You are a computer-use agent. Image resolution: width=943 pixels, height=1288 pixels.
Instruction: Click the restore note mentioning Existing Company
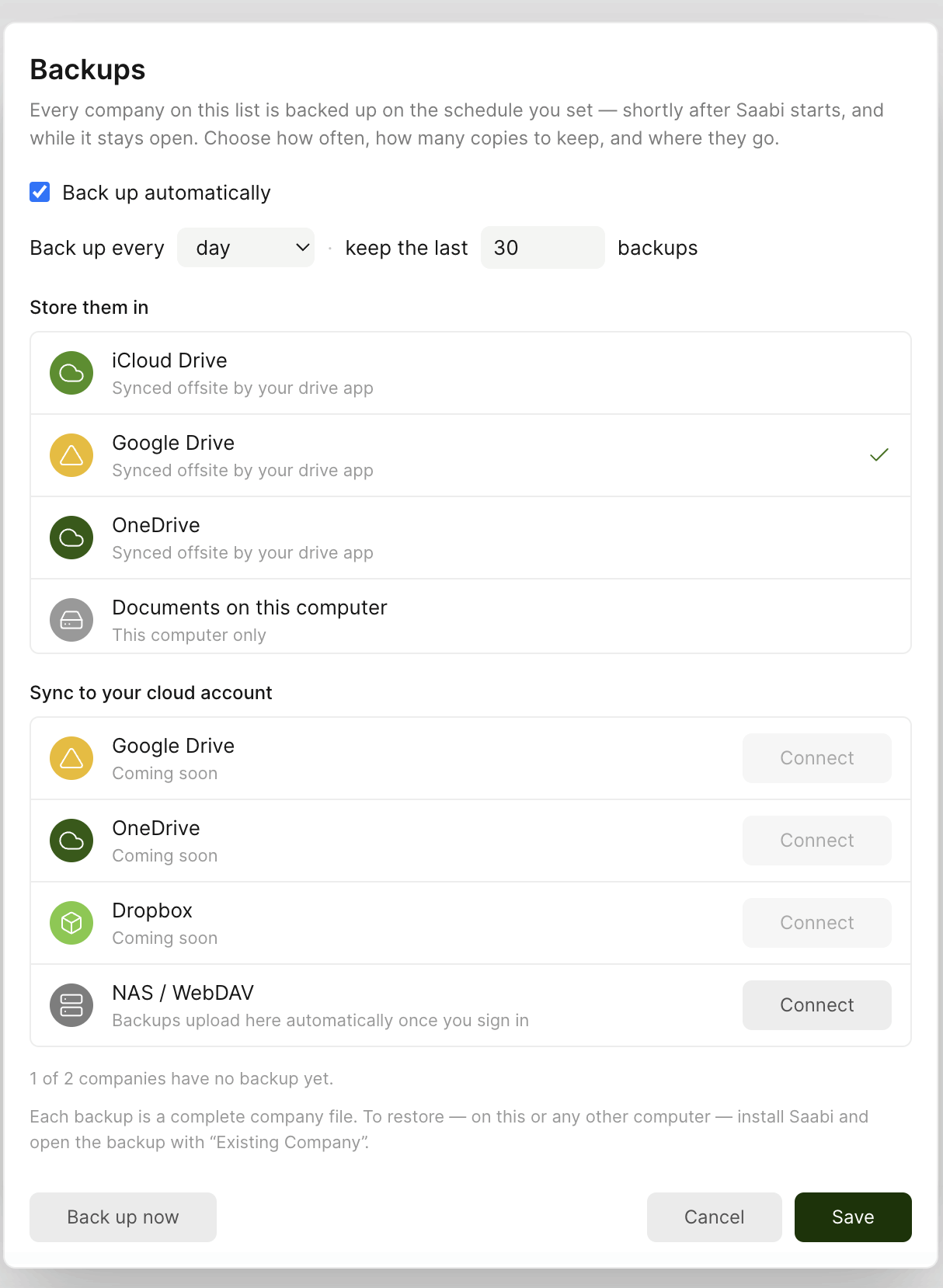pyautogui.click(x=449, y=1130)
